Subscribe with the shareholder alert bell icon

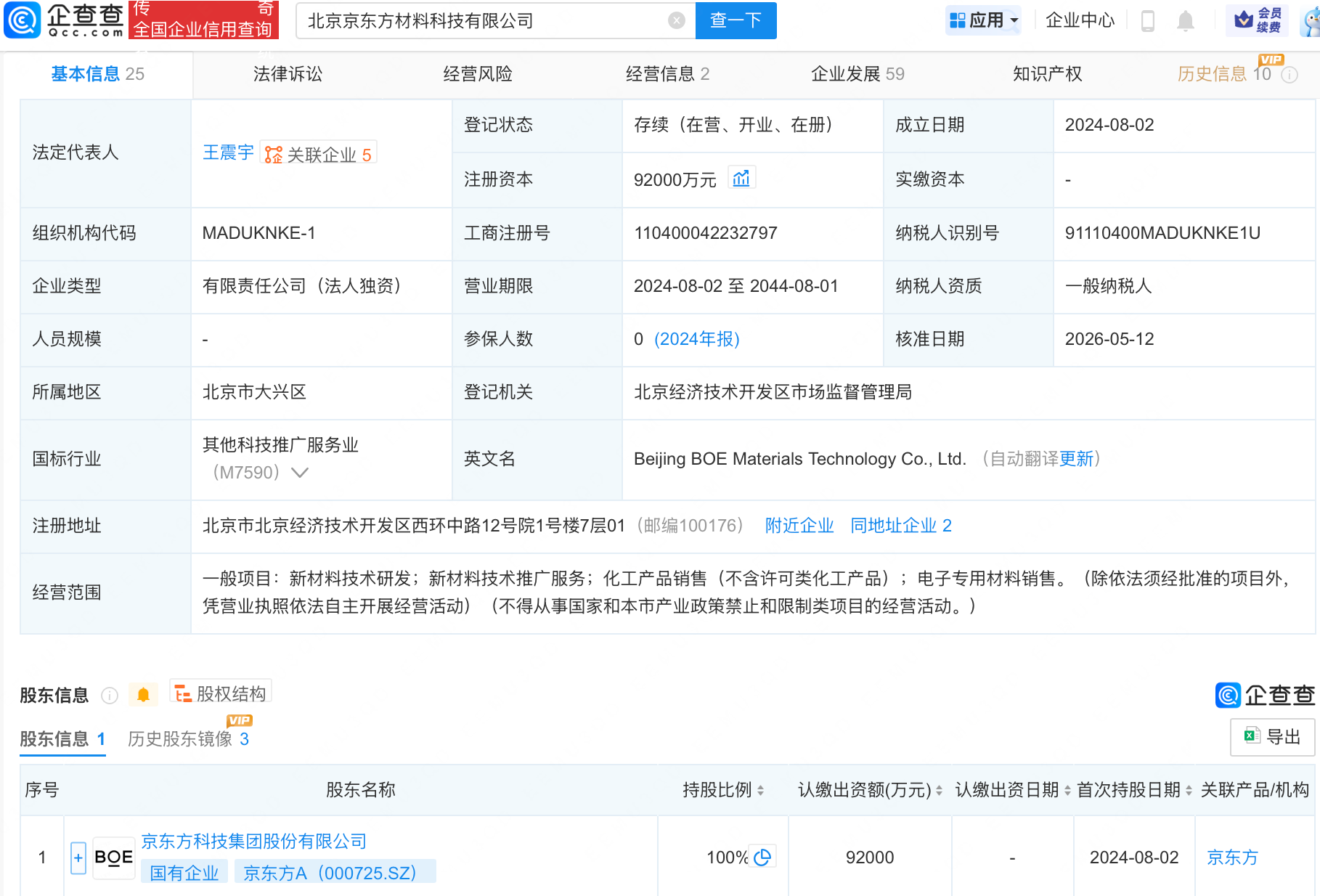coord(143,695)
